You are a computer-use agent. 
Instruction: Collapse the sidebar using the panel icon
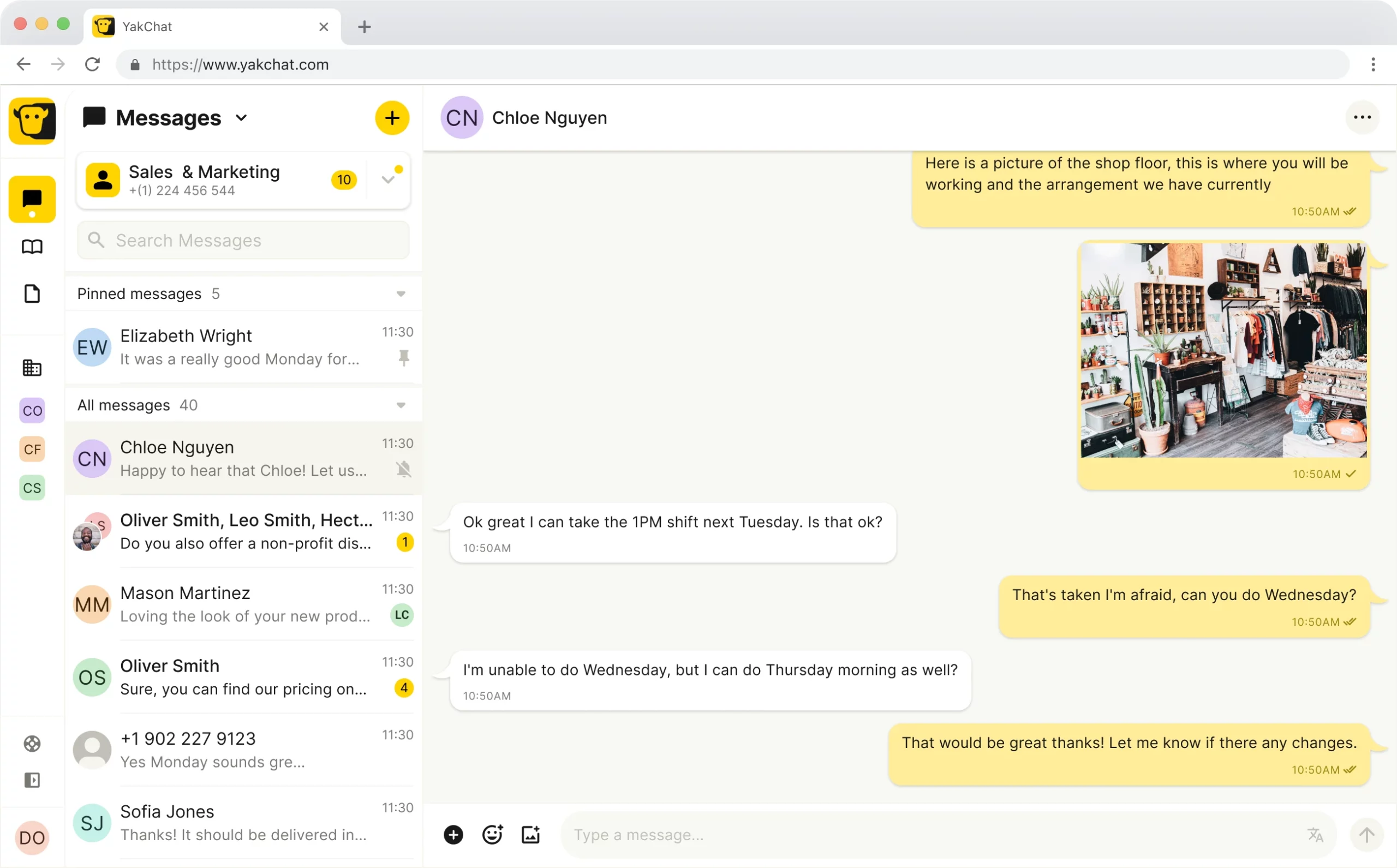pyautogui.click(x=32, y=780)
